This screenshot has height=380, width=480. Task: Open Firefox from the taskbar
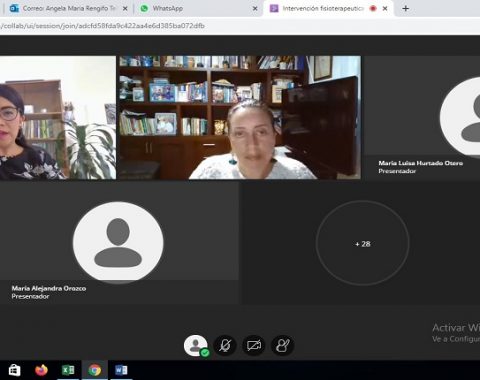[x=41, y=370]
